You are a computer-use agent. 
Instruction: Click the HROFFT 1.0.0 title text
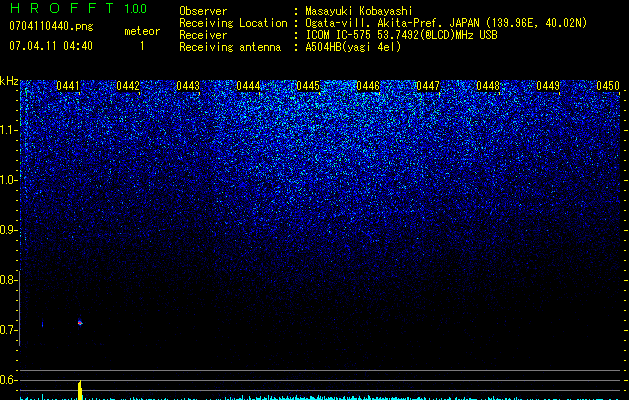pos(78,8)
